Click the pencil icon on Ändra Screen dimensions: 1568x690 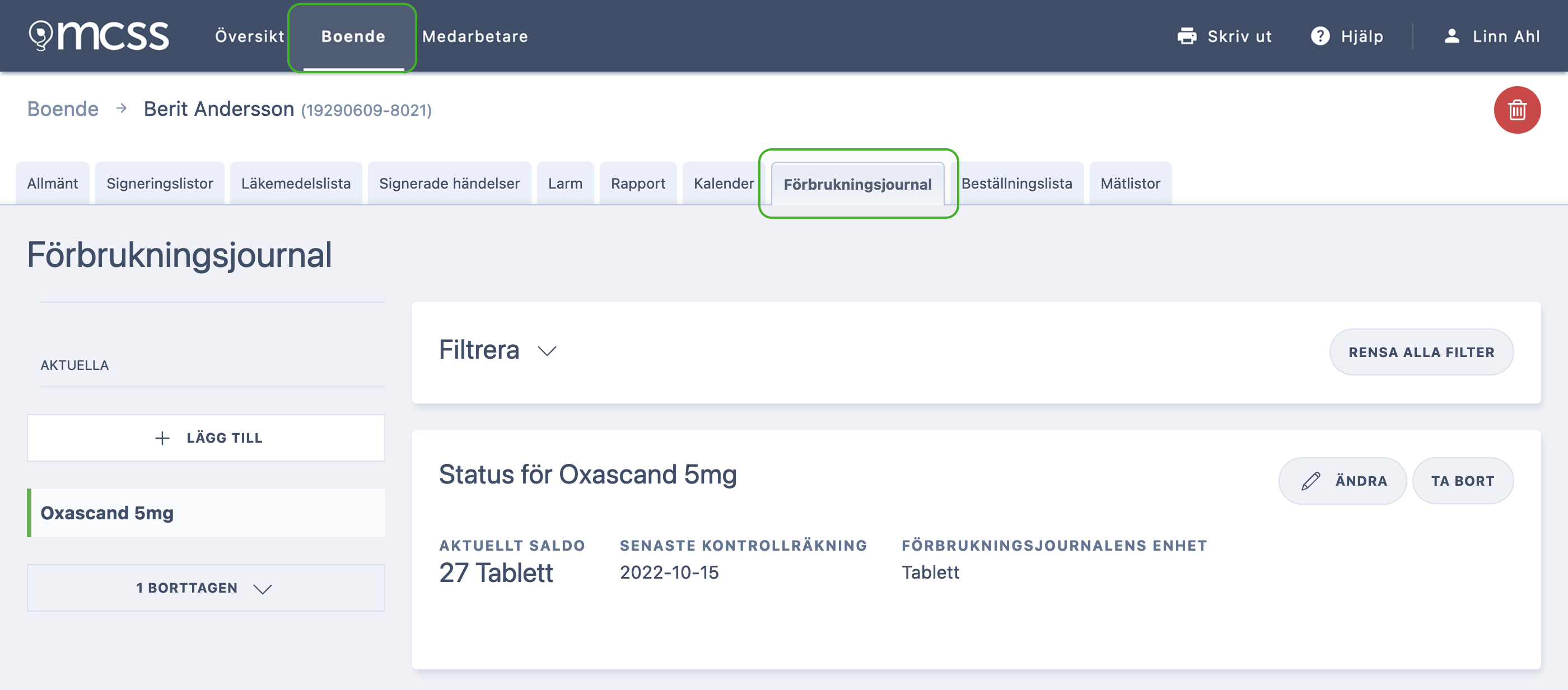pyautogui.click(x=1310, y=481)
